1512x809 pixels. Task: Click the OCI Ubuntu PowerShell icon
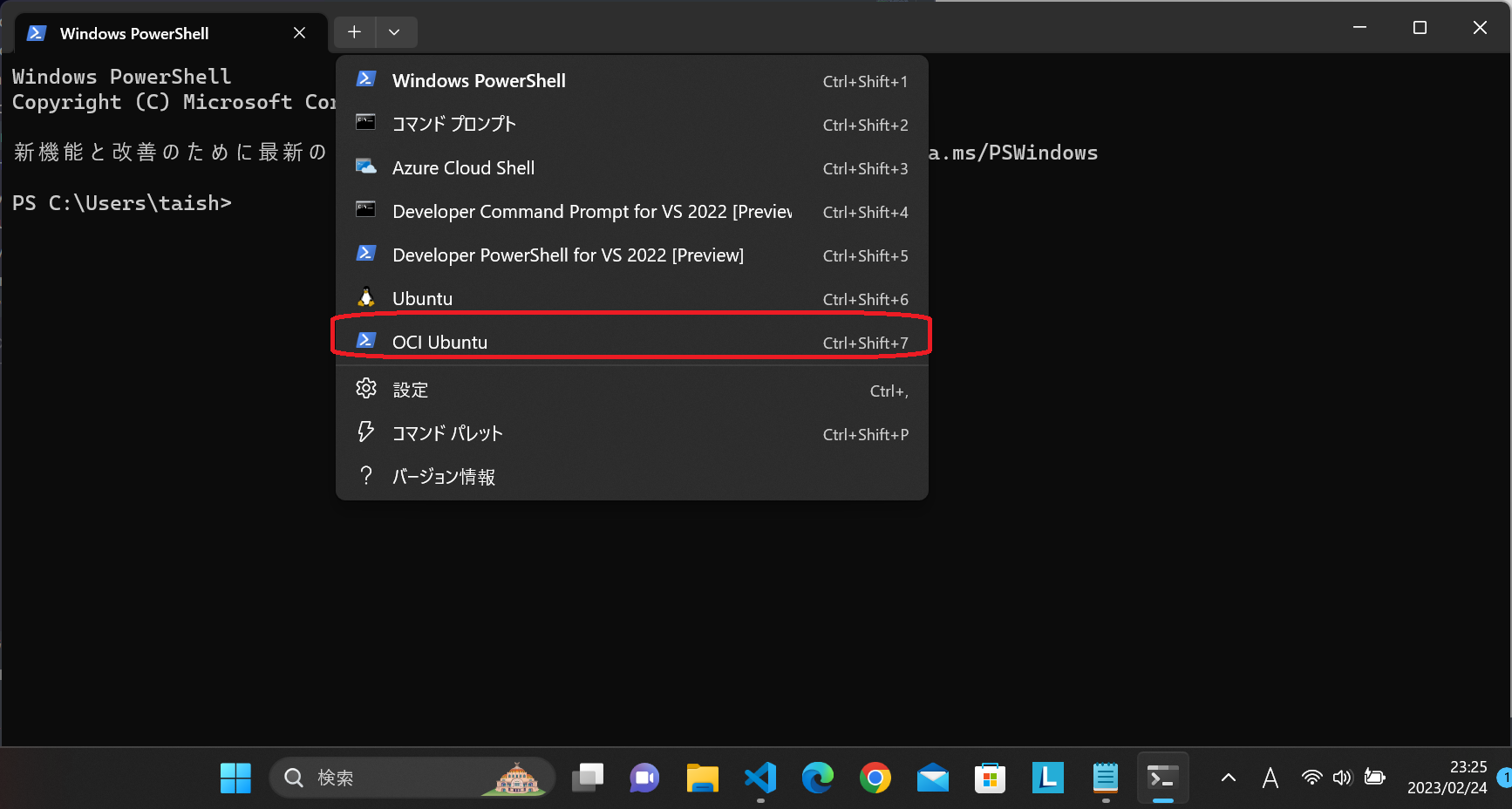(366, 340)
